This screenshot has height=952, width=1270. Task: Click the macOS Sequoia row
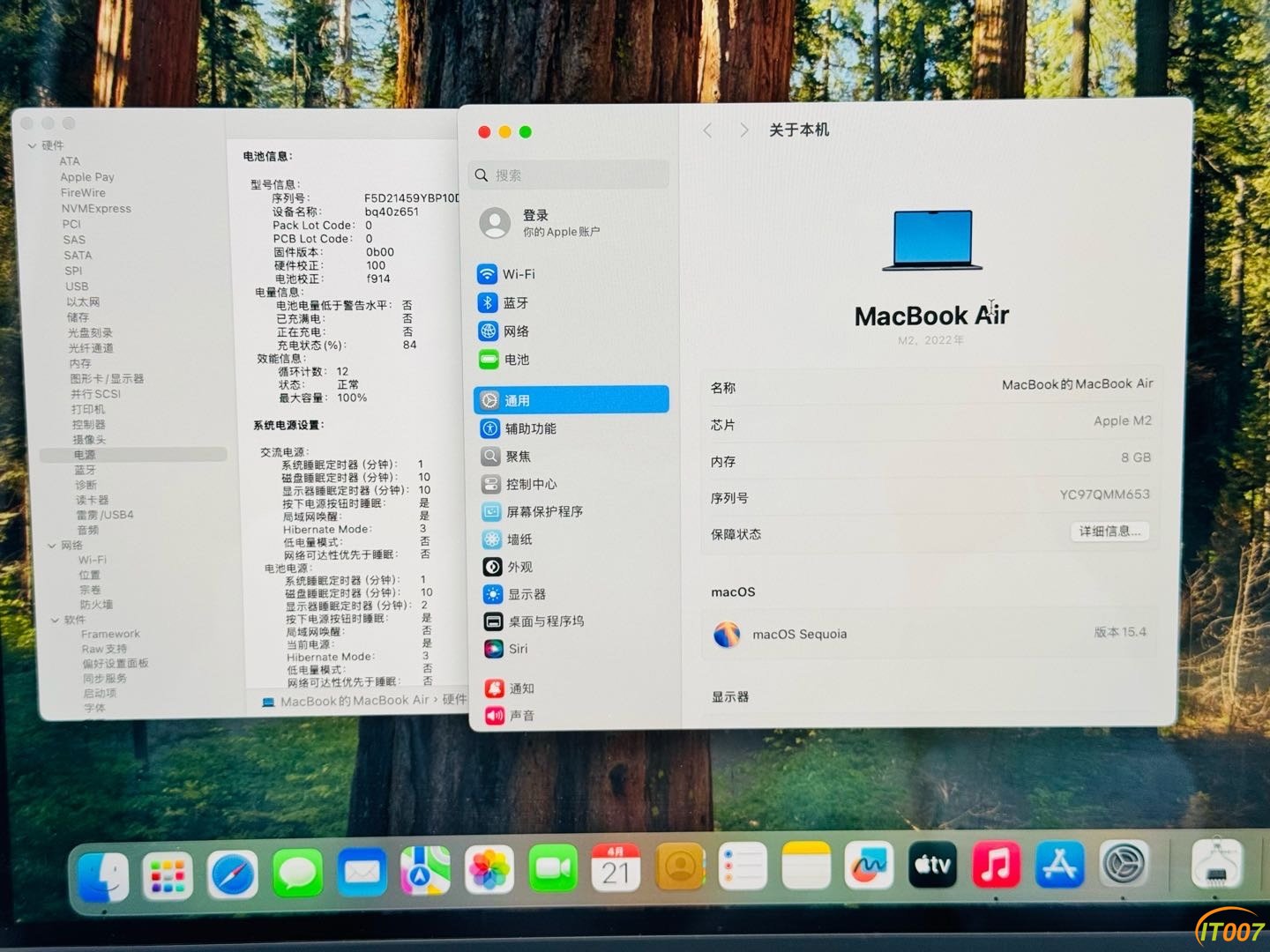click(x=930, y=634)
